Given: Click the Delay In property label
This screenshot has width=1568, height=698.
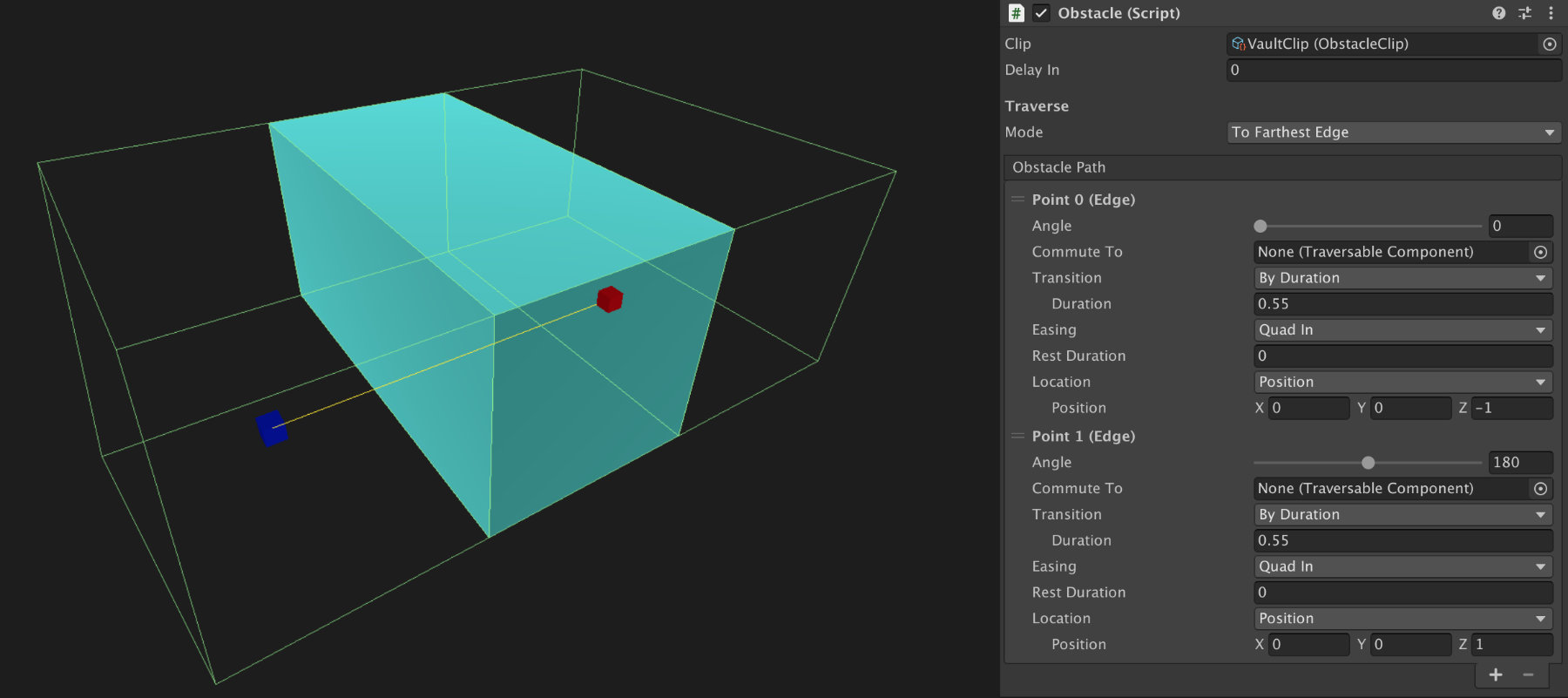Looking at the screenshot, I should (1032, 70).
